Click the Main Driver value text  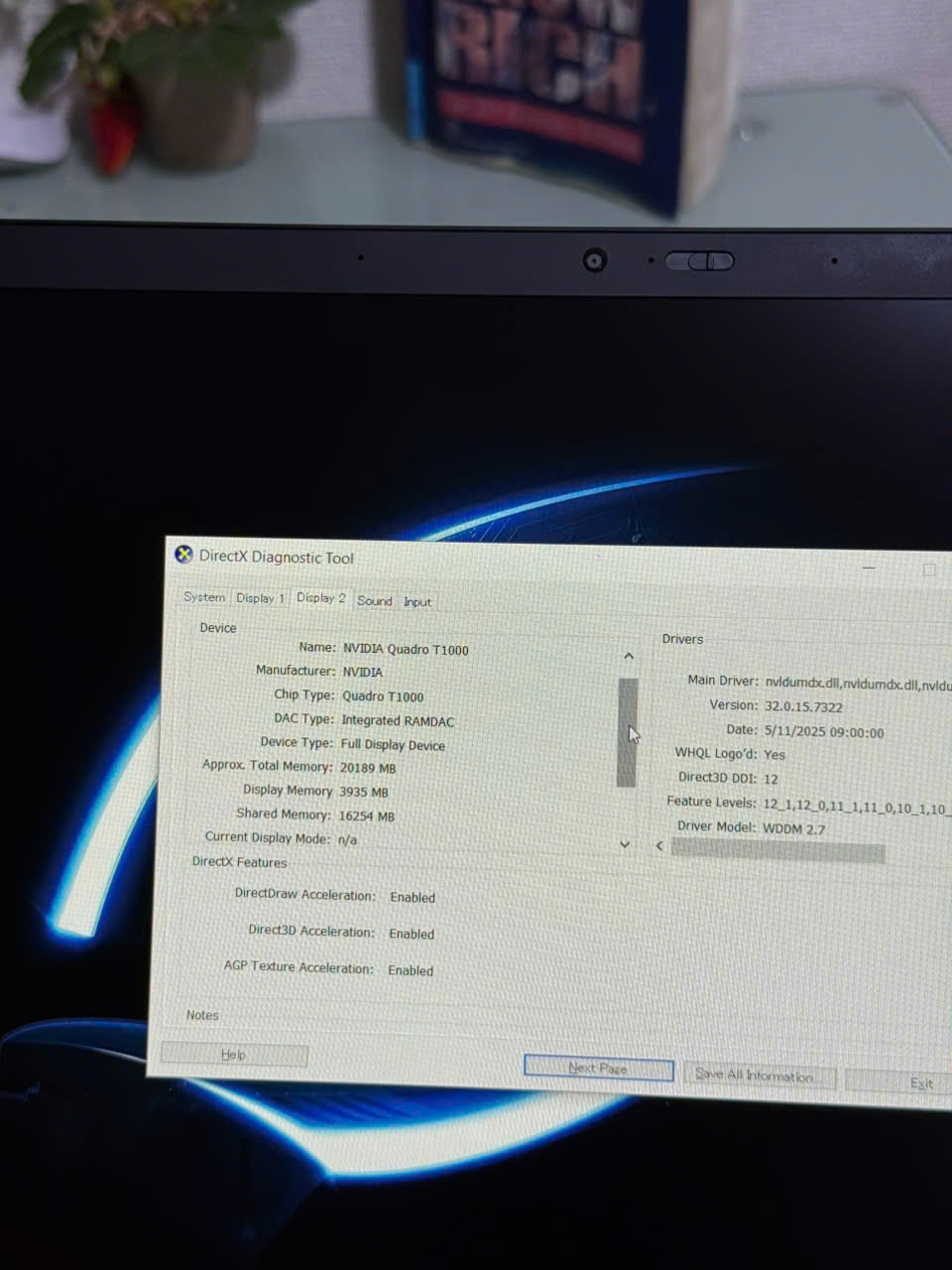click(x=857, y=683)
